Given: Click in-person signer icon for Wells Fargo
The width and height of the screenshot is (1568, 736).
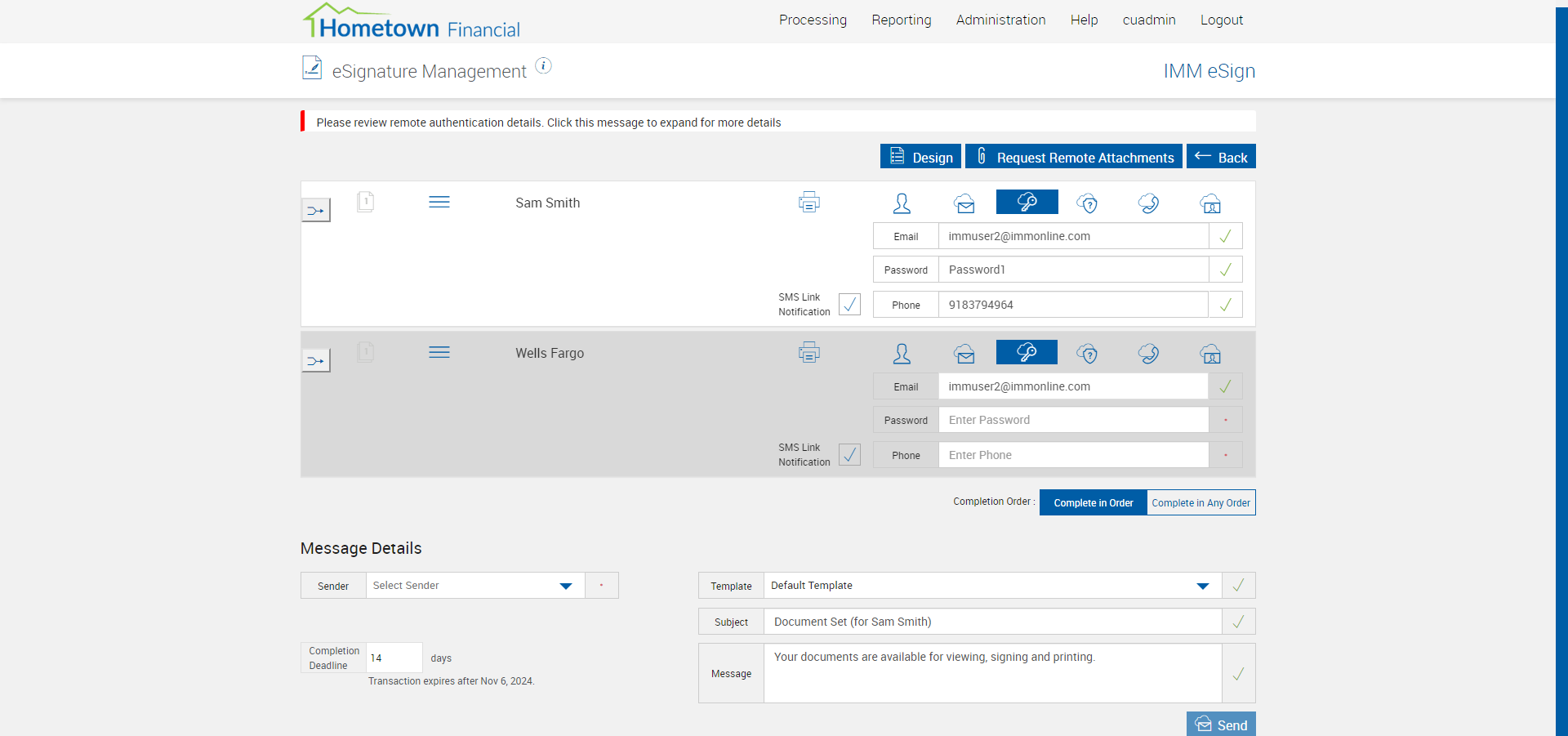Looking at the screenshot, I should click(x=902, y=354).
